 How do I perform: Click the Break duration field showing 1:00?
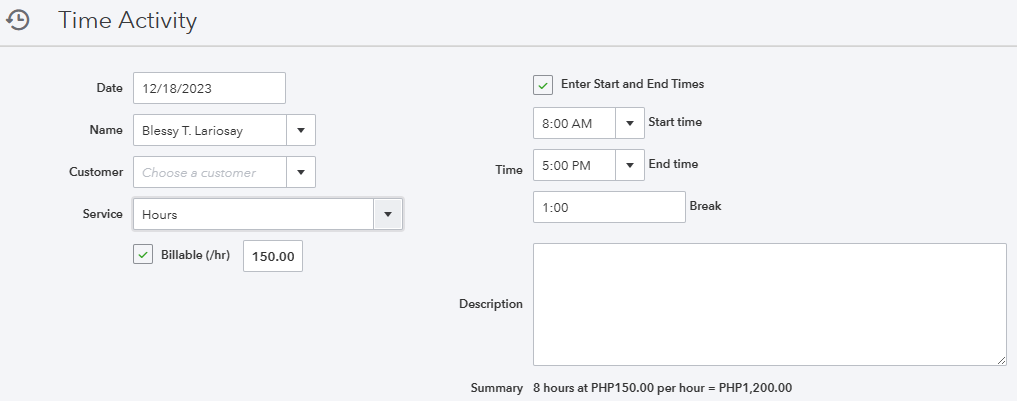click(x=608, y=207)
